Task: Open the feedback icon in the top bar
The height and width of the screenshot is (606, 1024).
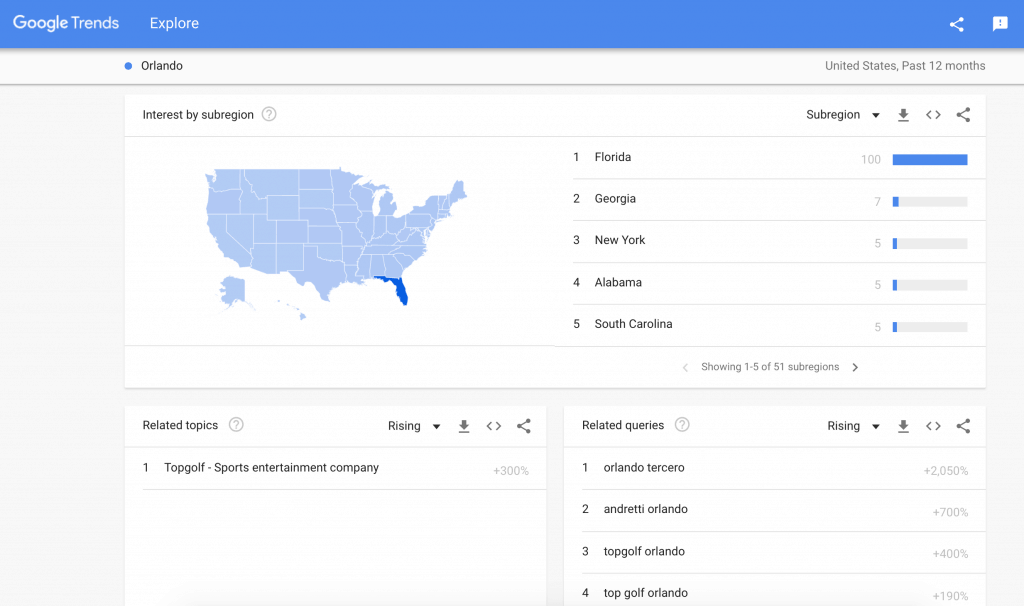Action: [x=999, y=24]
